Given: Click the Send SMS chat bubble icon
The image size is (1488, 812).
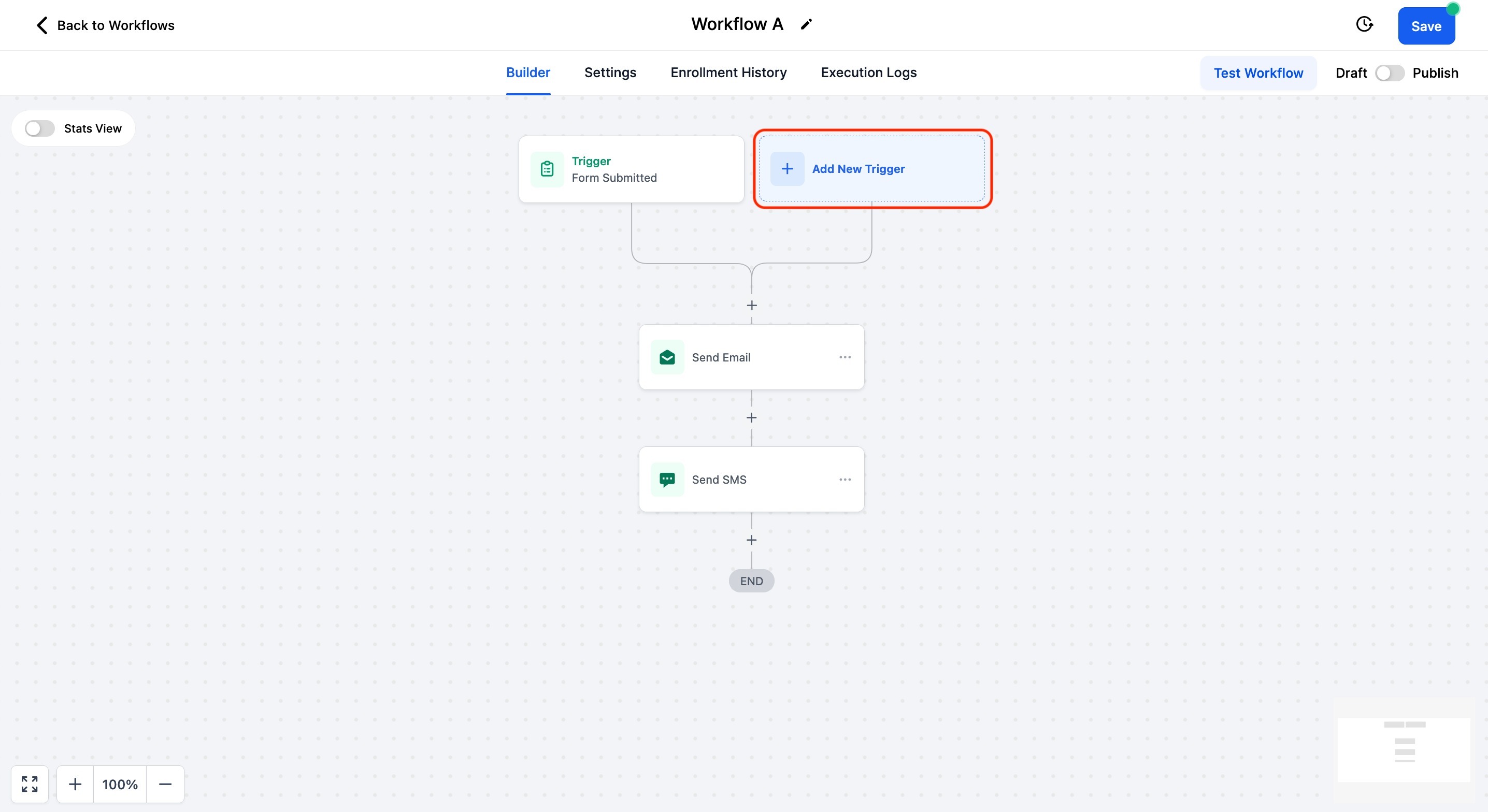Looking at the screenshot, I should pyautogui.click(x=667, y=480).
